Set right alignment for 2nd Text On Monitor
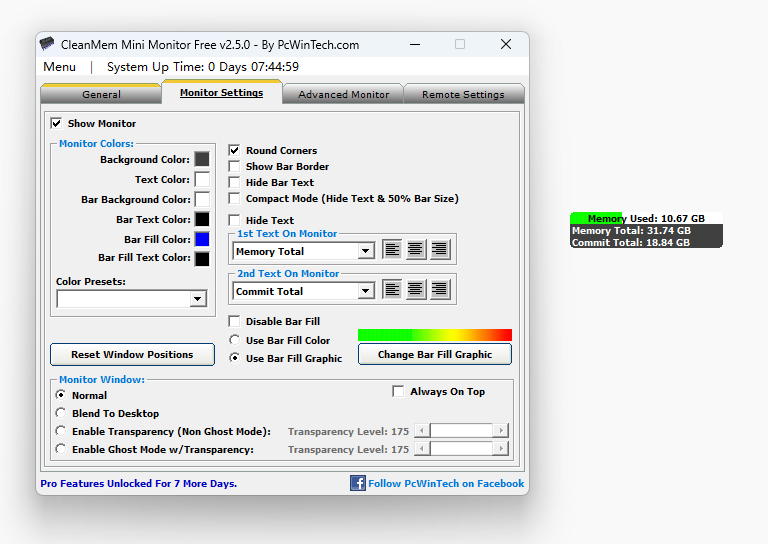Image resolution: width=768 pixels, height=544 pixels. coord(439,290)
